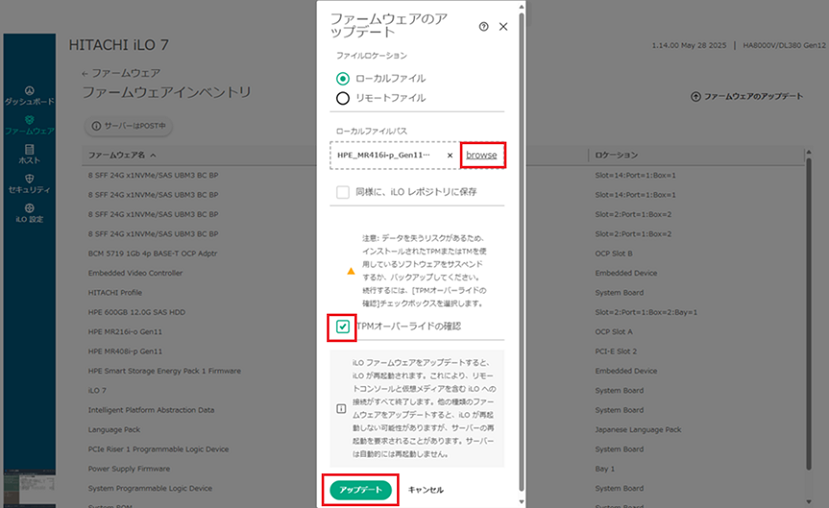The image size is (829, 508).
Task: Close the firmware update dialog
Action: [503, 26]
